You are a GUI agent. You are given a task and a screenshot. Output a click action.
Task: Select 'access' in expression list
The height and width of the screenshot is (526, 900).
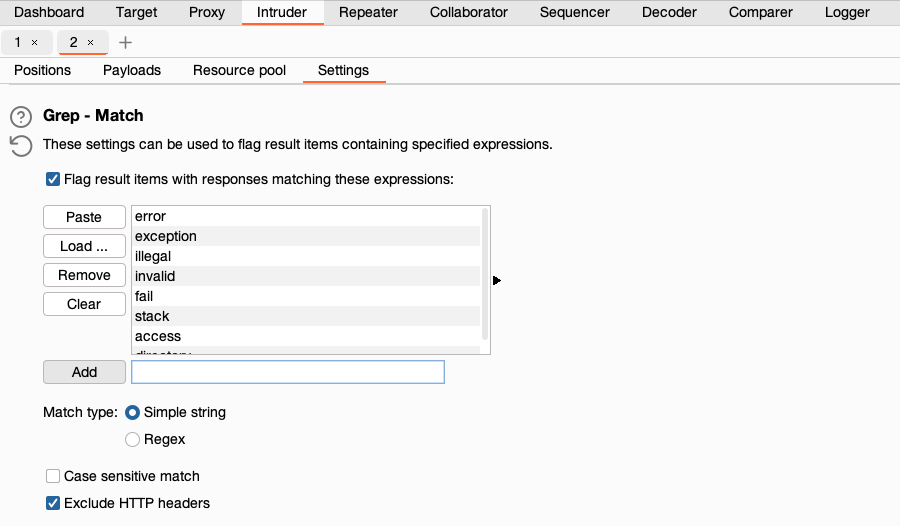click(306, 336)
